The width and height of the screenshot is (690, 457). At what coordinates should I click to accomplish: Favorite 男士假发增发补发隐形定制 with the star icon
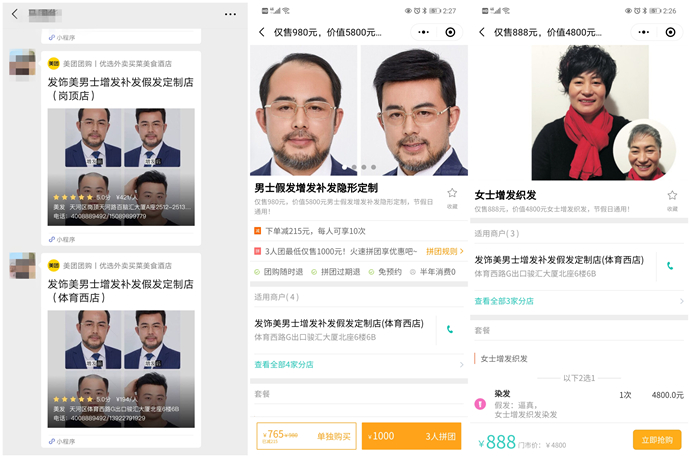pos(451,194)
